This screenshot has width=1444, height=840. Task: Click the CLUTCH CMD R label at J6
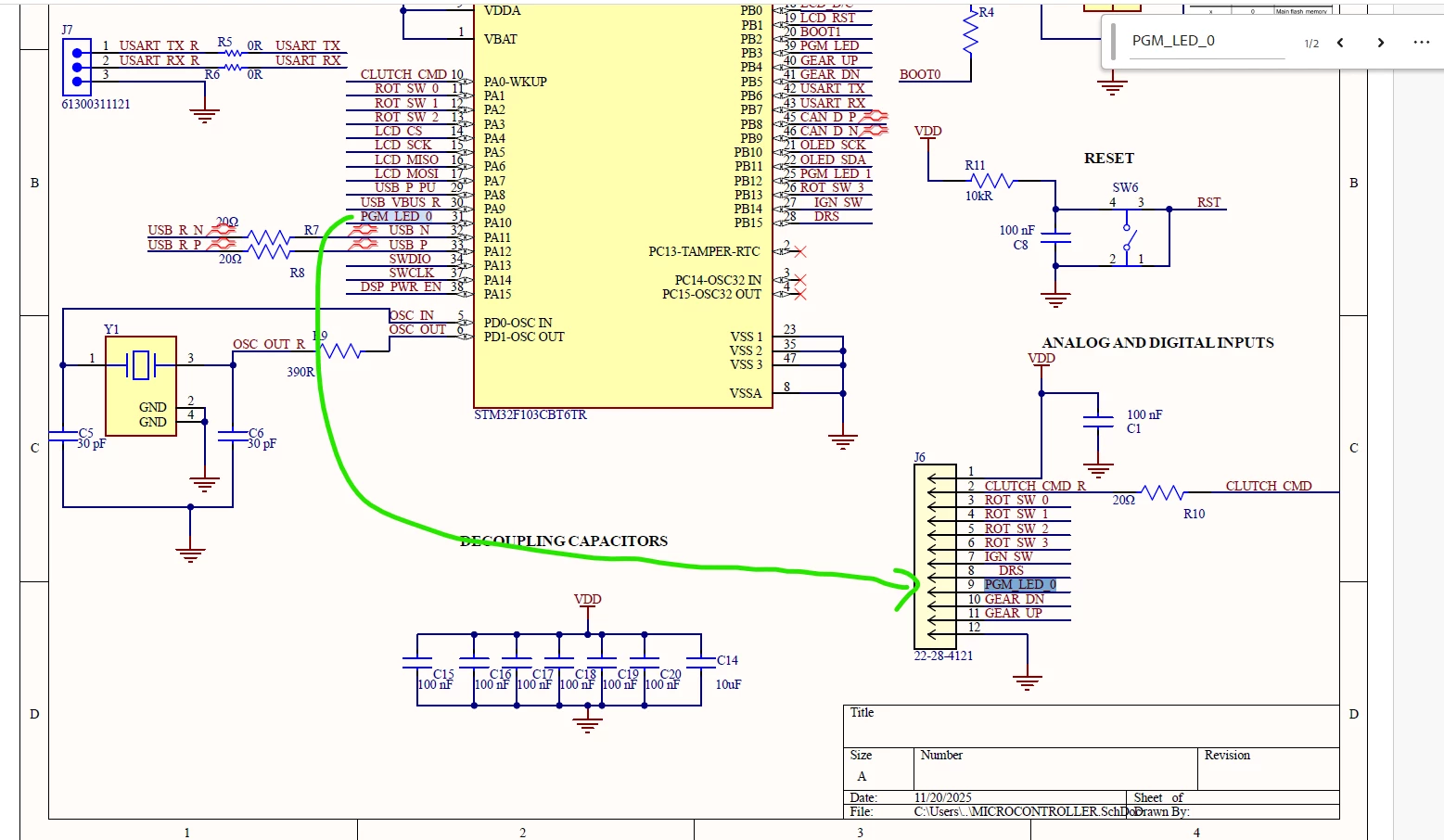pyautogui.click(x=1035, y=487)
